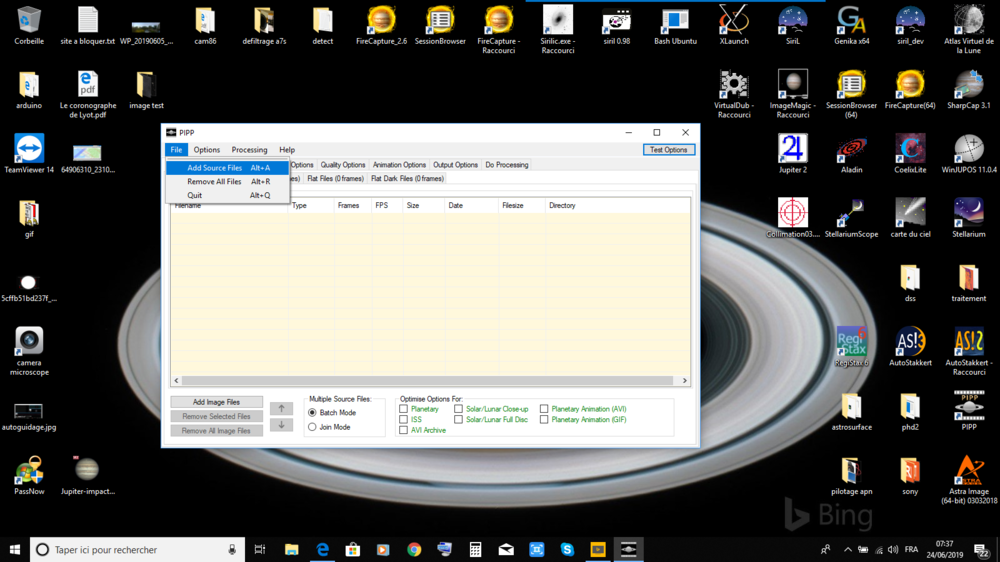Open the Help menu in PIPP
This screenshot has height=562, width=1000.
tap(287, 150)
